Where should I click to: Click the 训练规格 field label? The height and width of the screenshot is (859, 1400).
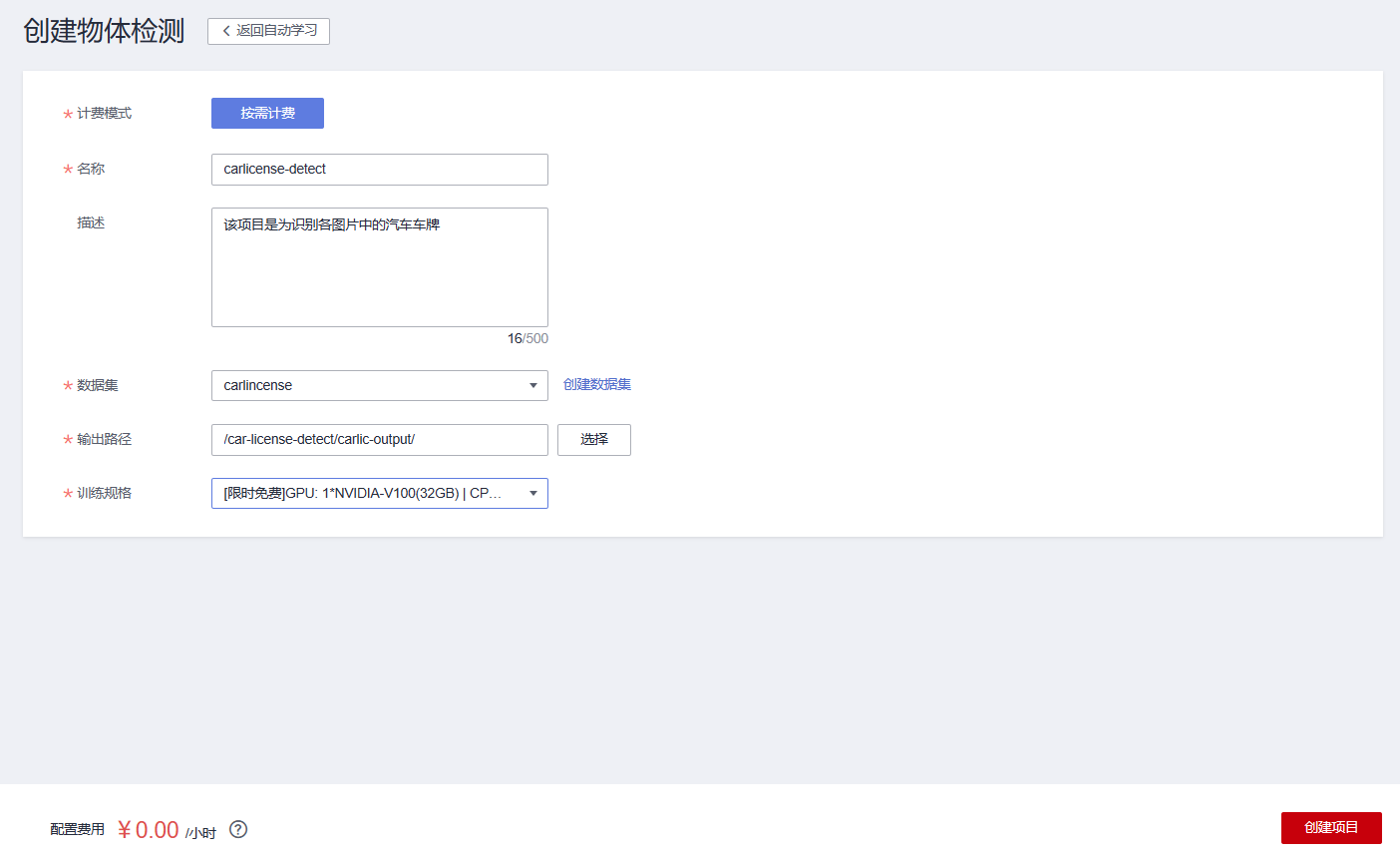[104, 494]
